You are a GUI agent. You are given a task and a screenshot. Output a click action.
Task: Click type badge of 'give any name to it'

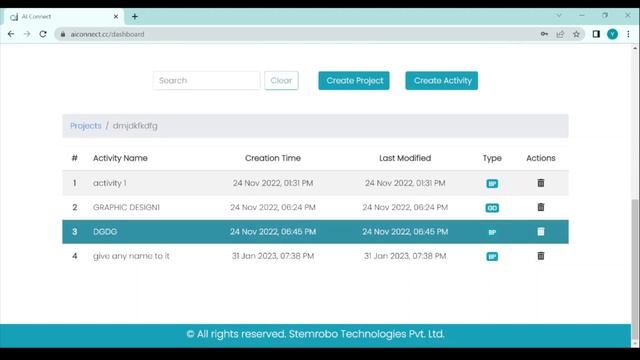click(x=492, y=256)
